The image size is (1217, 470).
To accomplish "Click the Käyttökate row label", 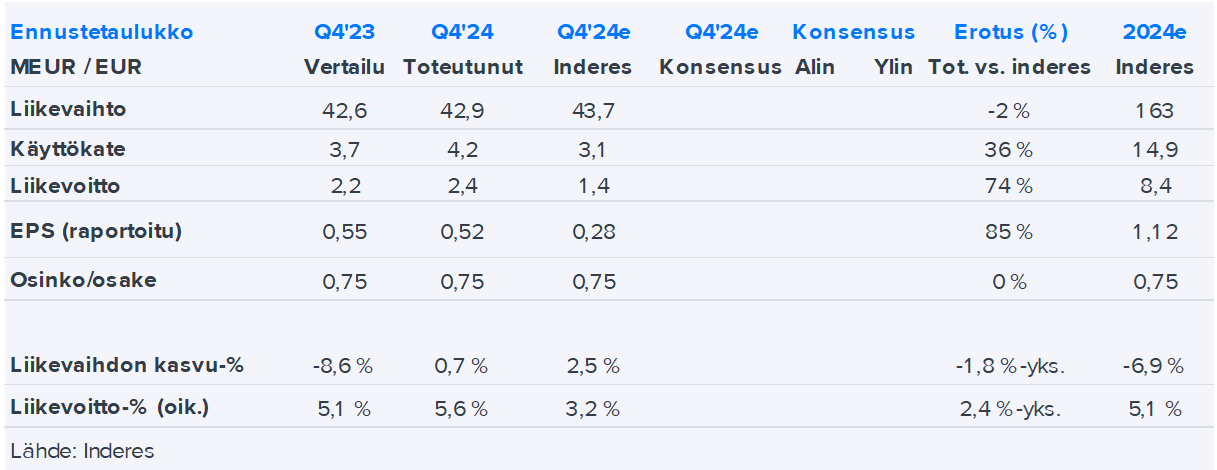I will [x=68, y=149].
